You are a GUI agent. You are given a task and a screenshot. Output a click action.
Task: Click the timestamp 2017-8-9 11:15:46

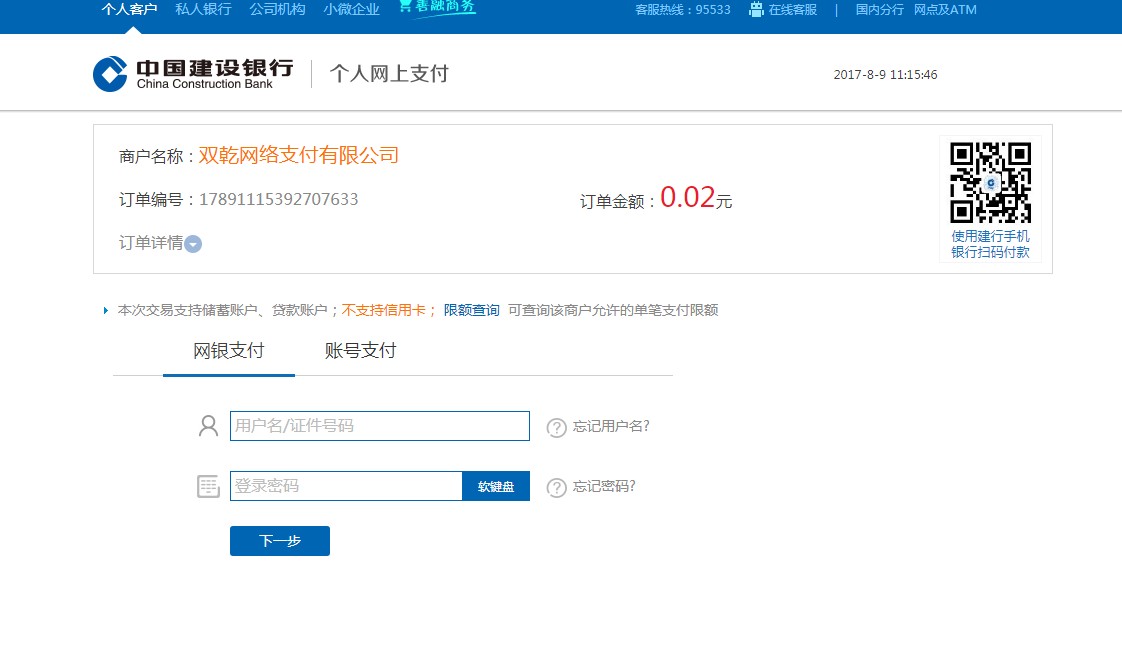tap(885, 74)
